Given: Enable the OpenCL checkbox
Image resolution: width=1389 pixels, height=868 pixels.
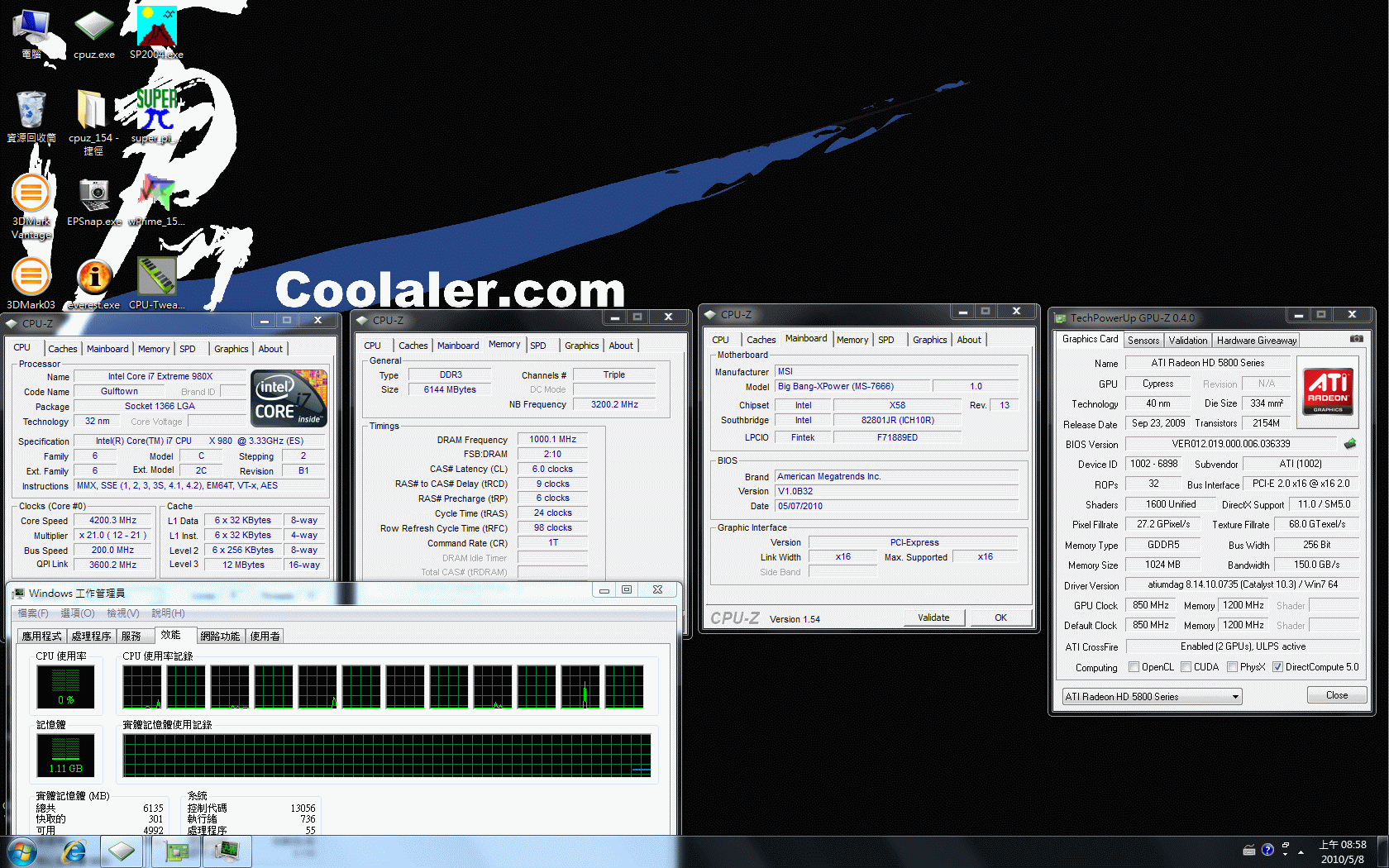Looking at the screenshot, I should click(x=1134, y=667).
